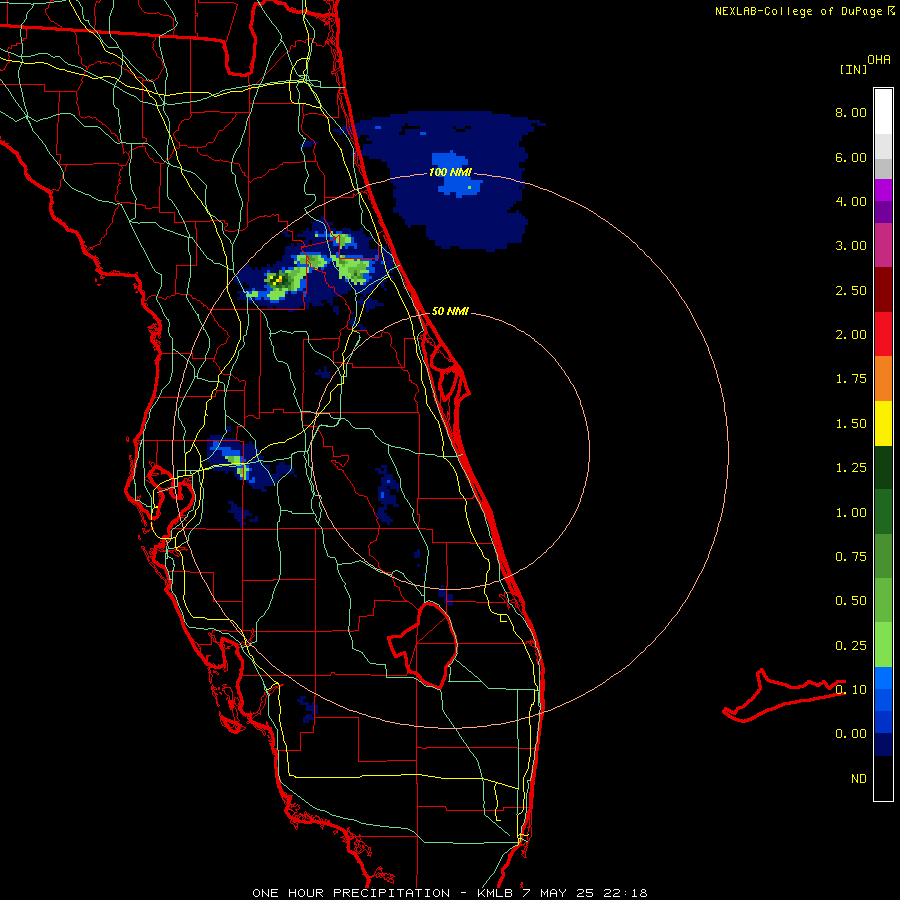Viewport: 900px width, 900px height.
Task: Select the 0.10 legend value
Action: [851, 690]
